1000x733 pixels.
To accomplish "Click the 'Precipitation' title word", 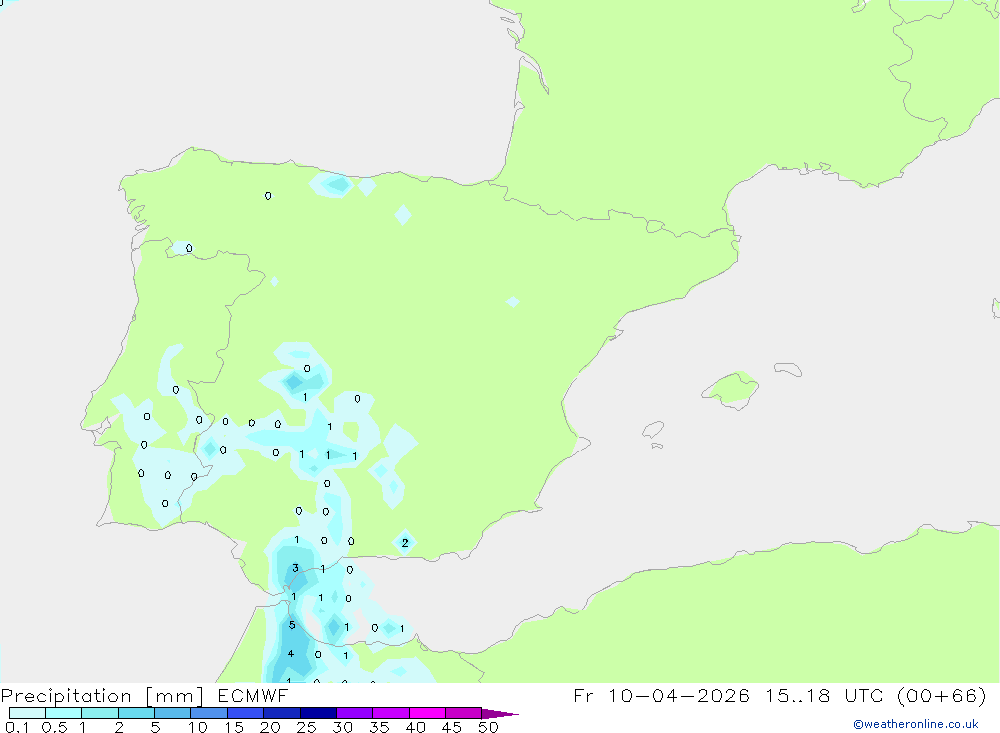I will pyautogui.click(x=66, y=696).
